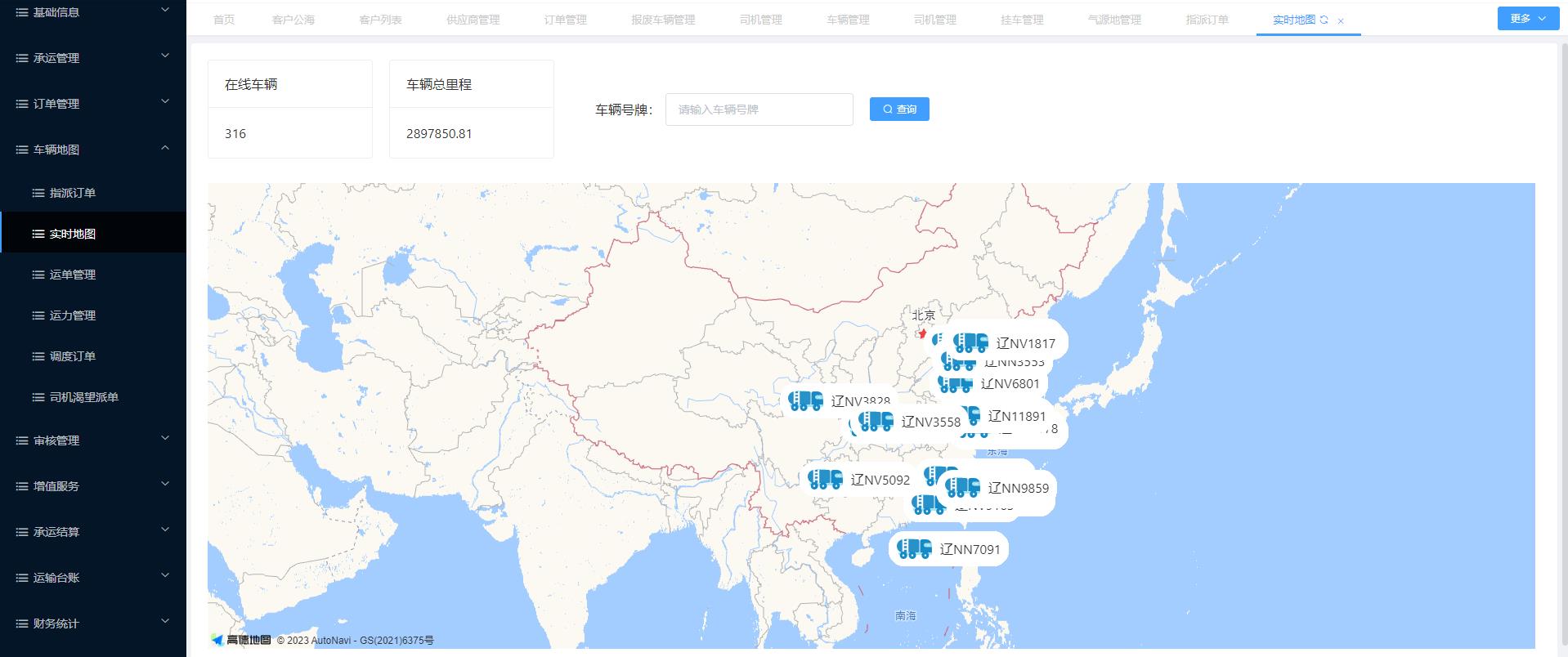Click the list icon beside 审核管理
This screenshot has height=657, width=1568.
(22, 440)
